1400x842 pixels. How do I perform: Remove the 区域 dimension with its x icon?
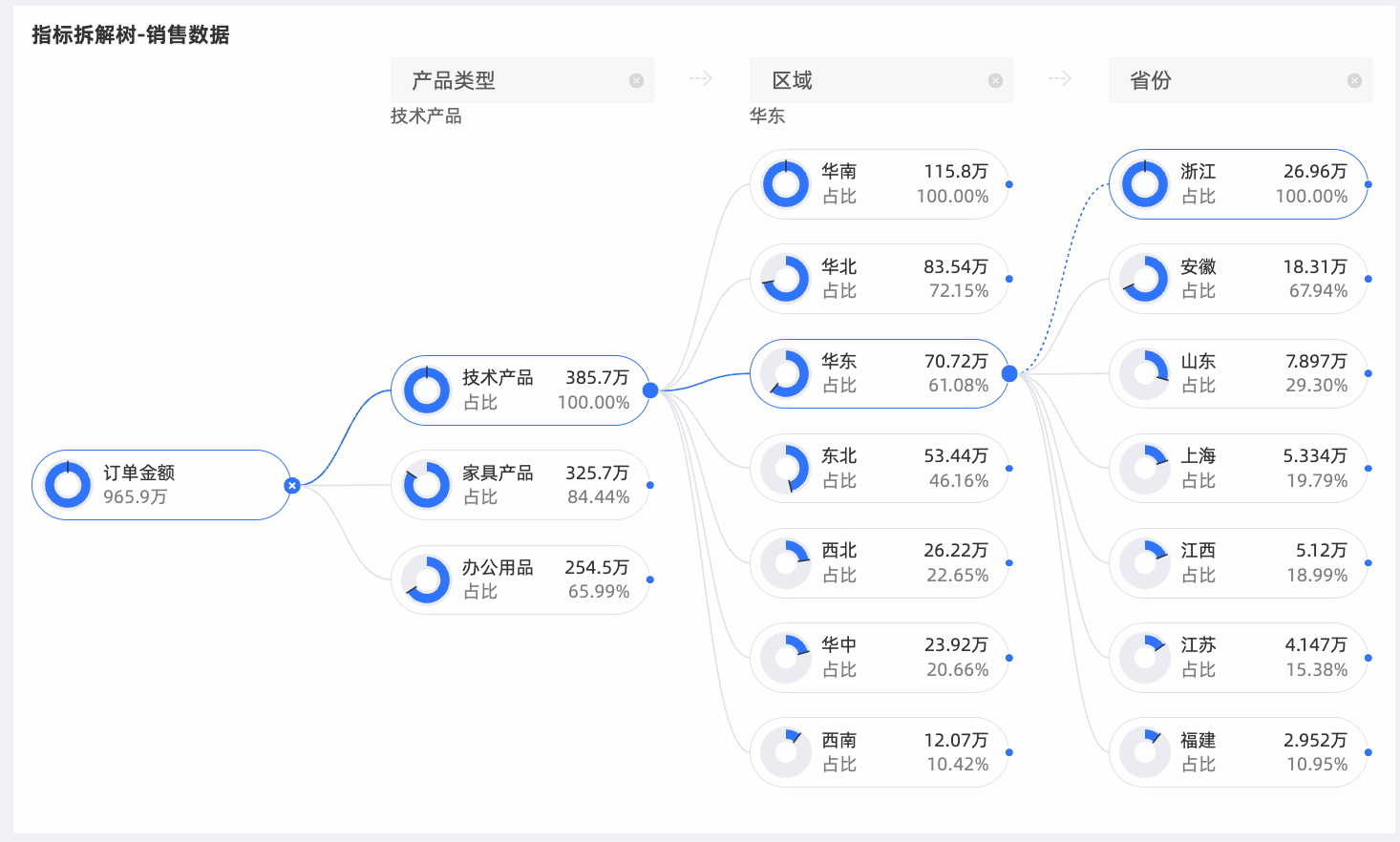tap(995, 81)
